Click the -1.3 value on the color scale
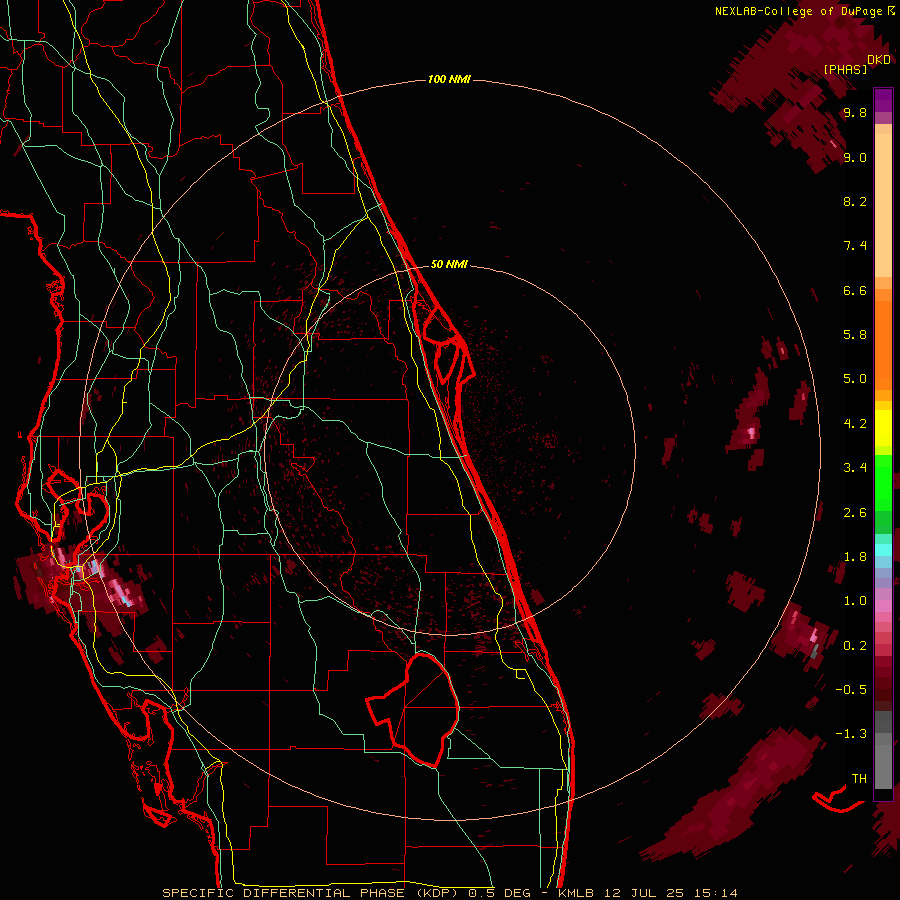900x900 pixels. pos(851,734)
